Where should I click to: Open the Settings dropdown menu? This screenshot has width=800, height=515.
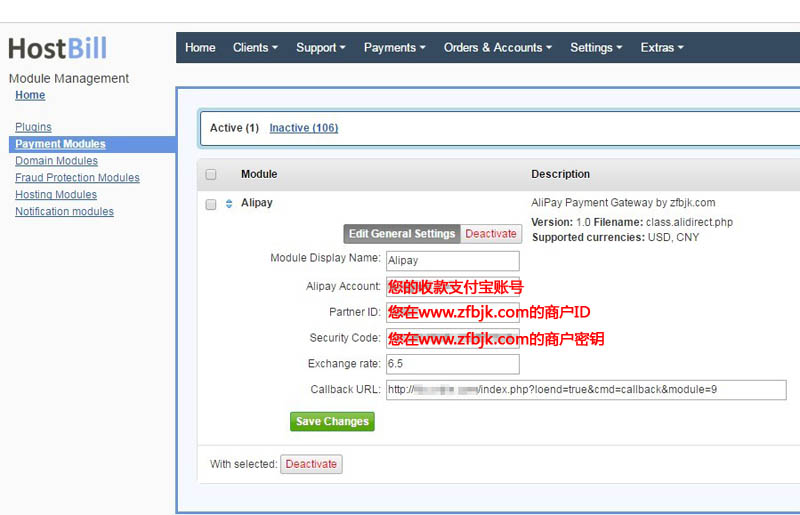coord(596,47)
